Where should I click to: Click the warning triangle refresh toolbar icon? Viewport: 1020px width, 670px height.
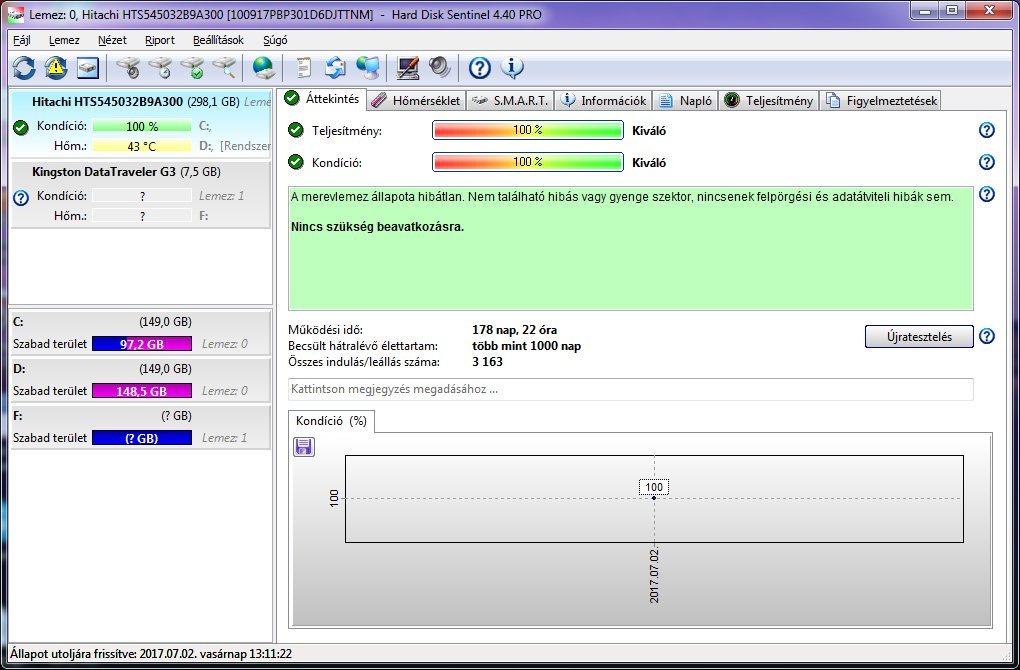[56, 68]
